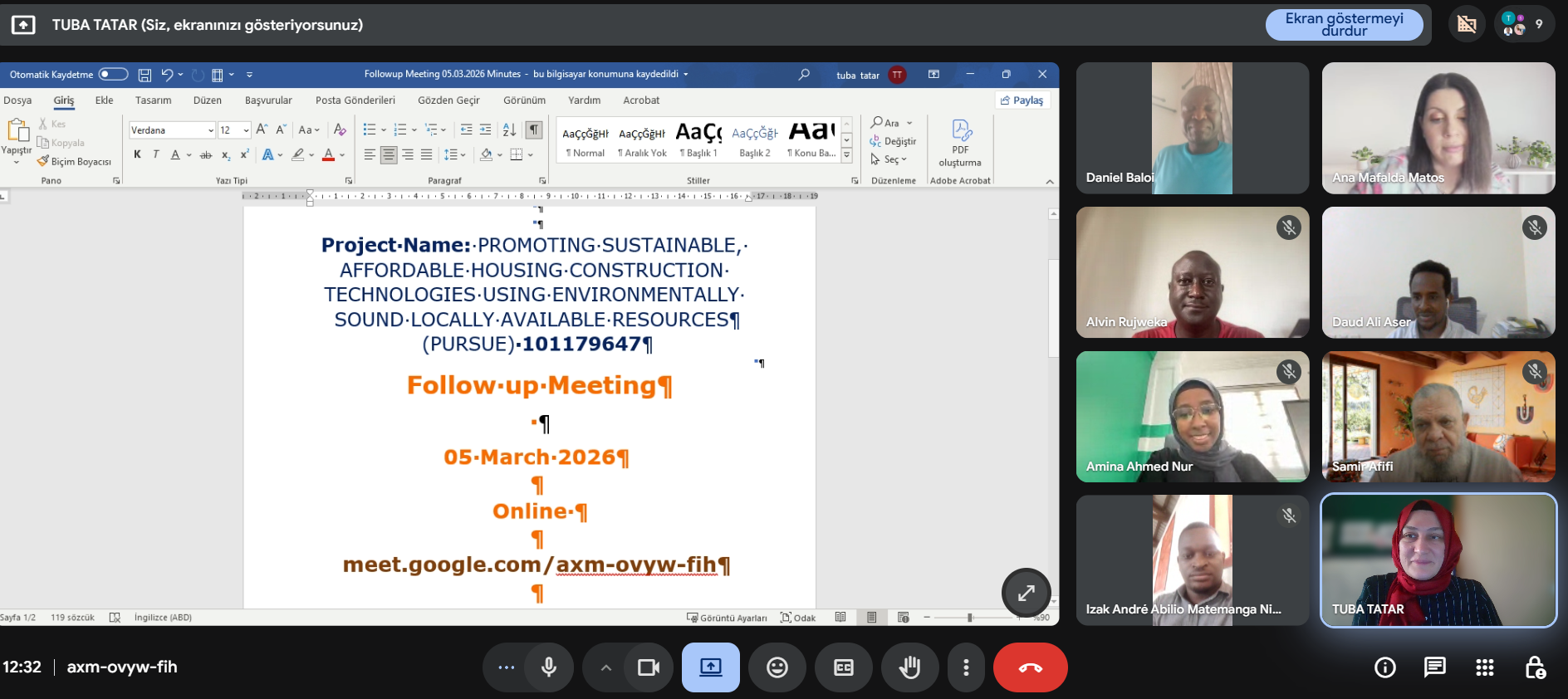The height and width of the screenshot is (699, 1568).
Task: Switch to the Görünüm tab
Action: click(x=525, y=100)
